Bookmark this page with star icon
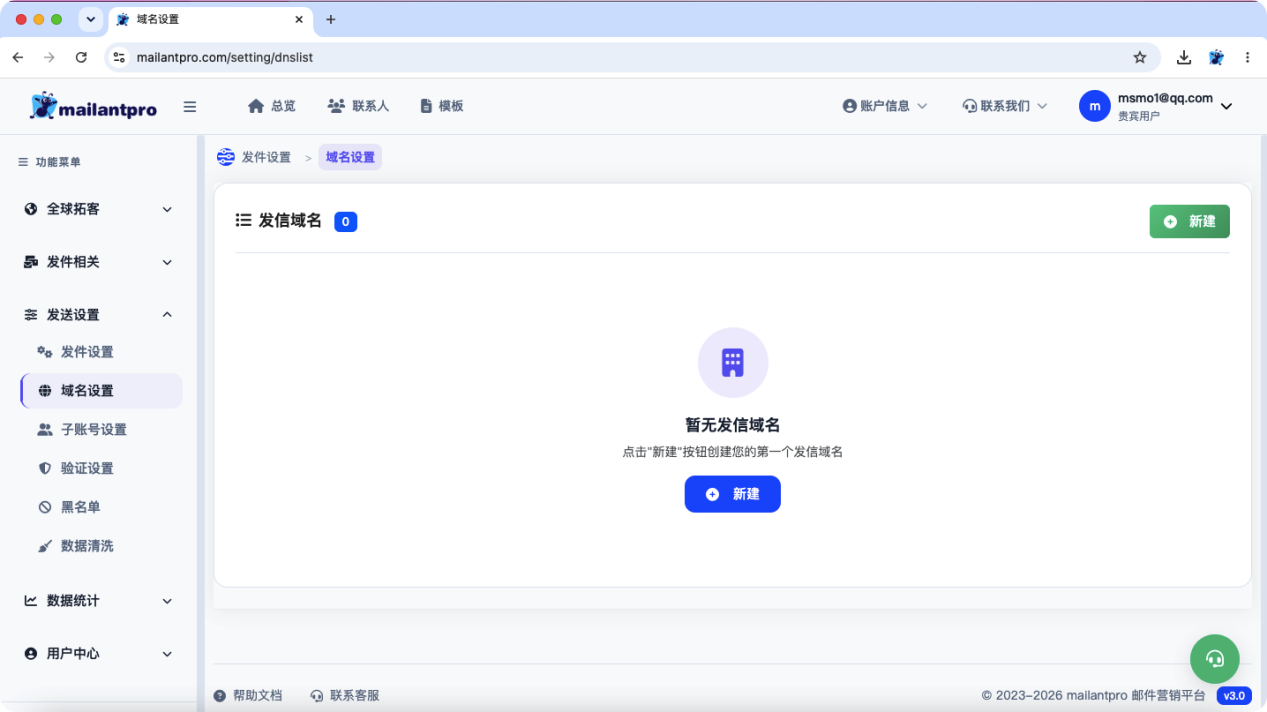This screenshot has height=712, width=1267. tap(1139, 58)
